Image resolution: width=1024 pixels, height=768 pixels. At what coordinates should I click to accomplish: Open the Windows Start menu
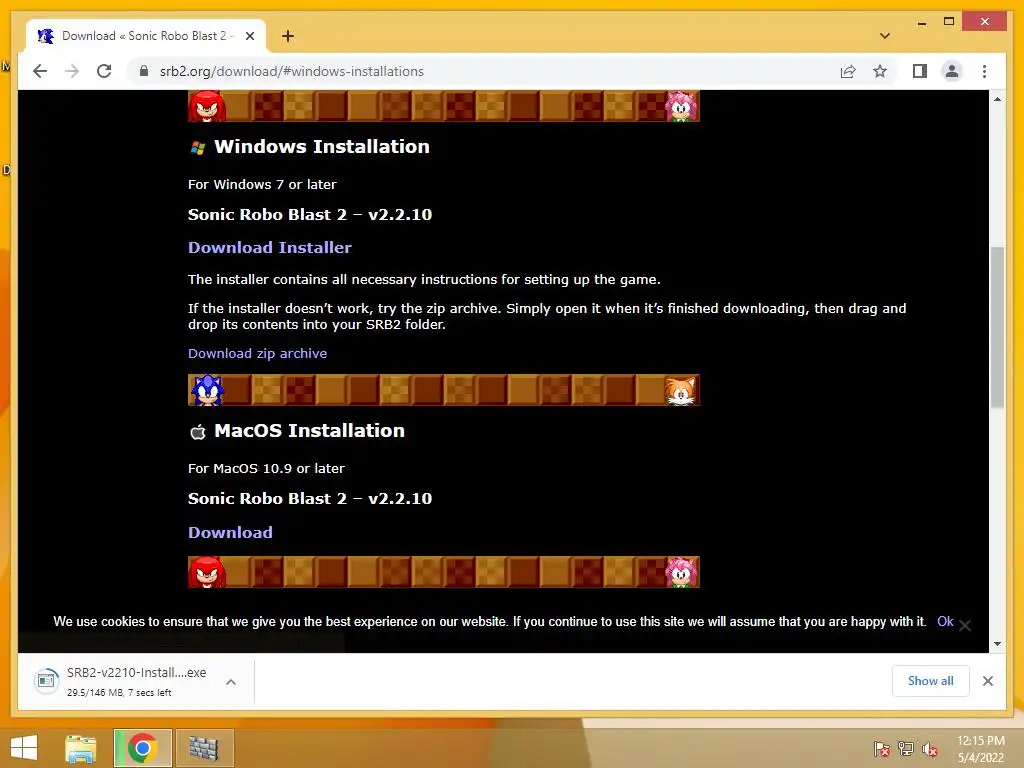(x=24, y=748)
